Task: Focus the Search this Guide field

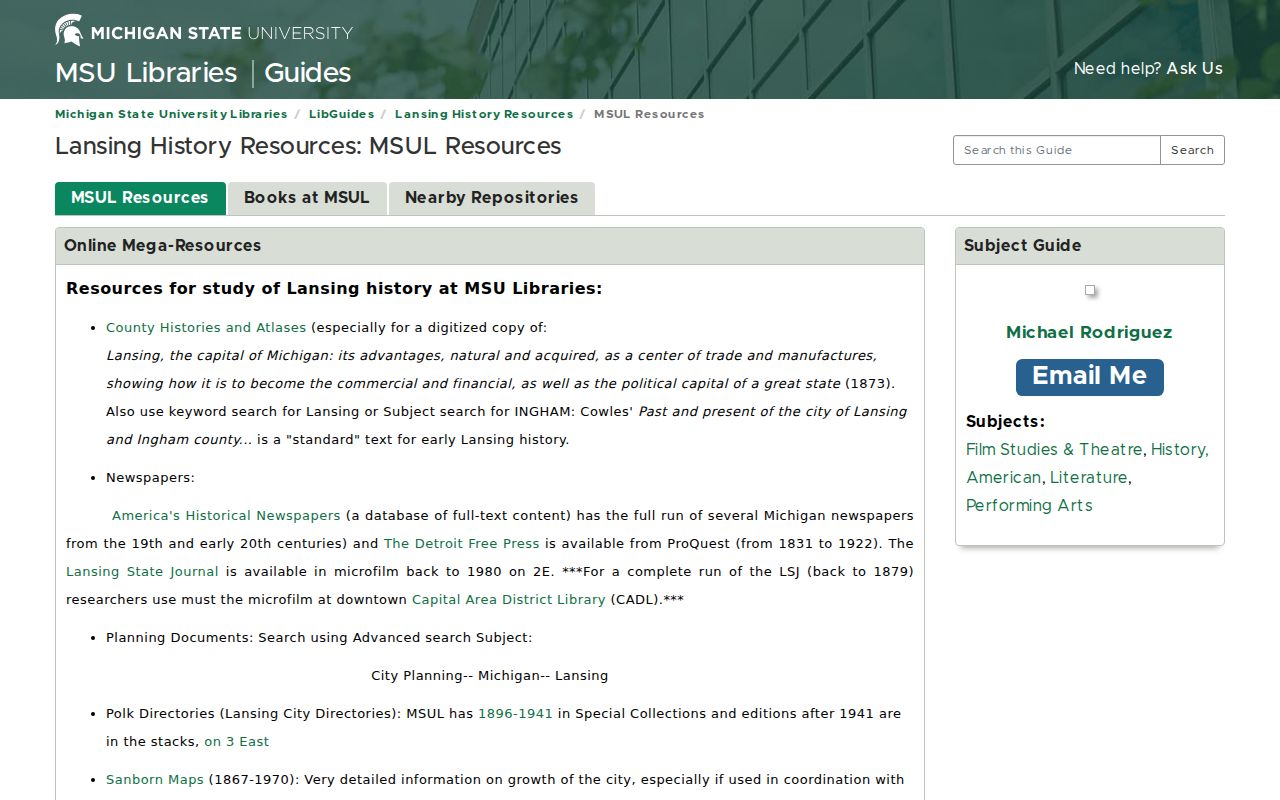Action: pos(1057,150)
